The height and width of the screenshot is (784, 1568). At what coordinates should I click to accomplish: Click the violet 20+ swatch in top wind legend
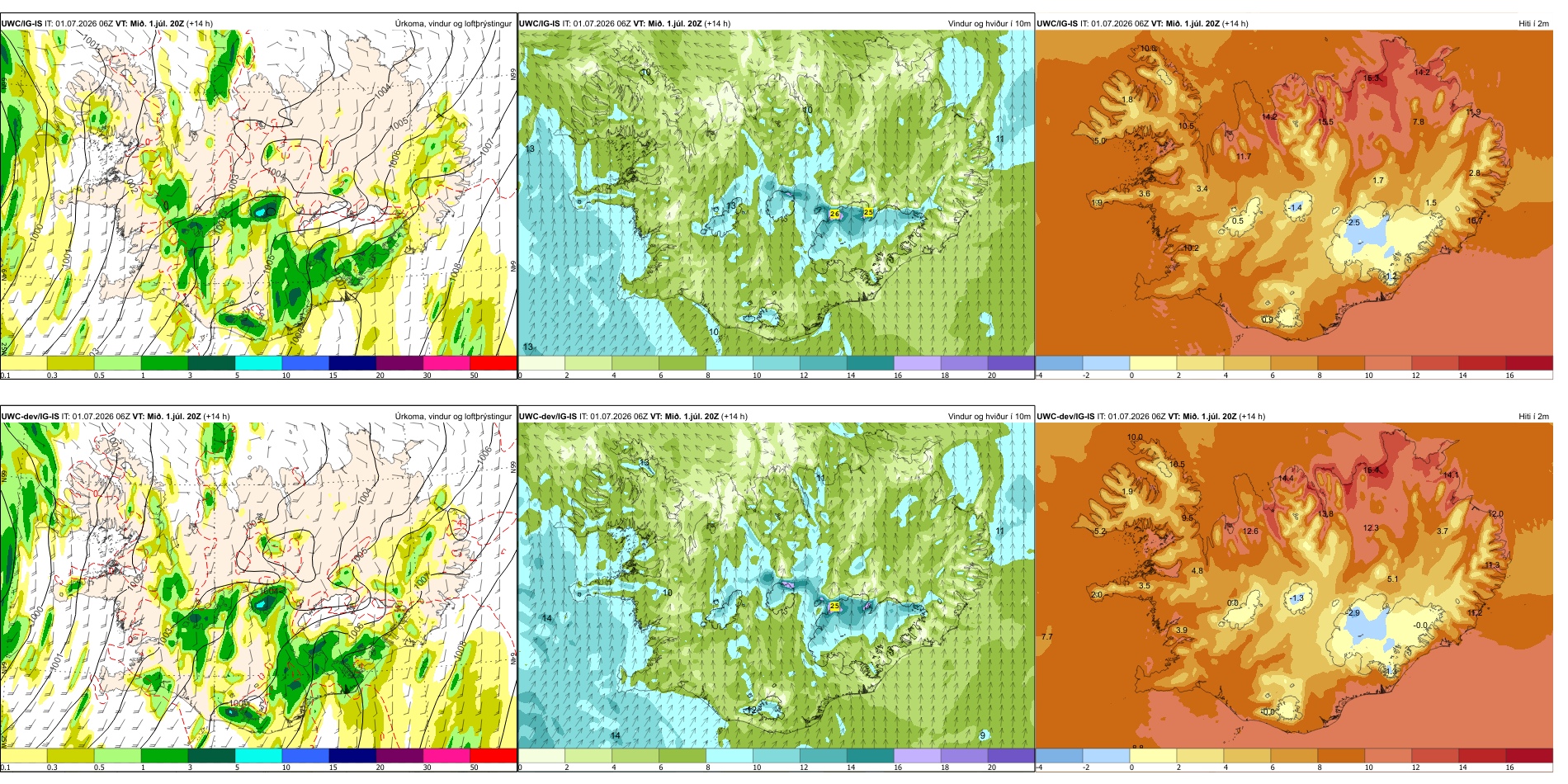[1011, 363]
